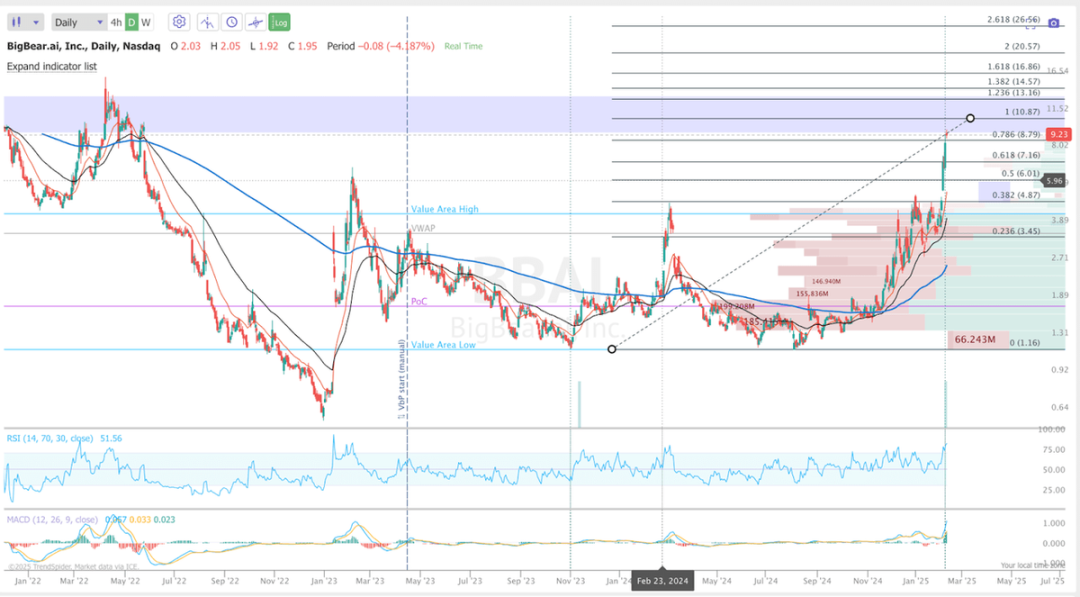Click the Mar '25 time axis label
The image size is (1080, 597).
click(962, 580)
